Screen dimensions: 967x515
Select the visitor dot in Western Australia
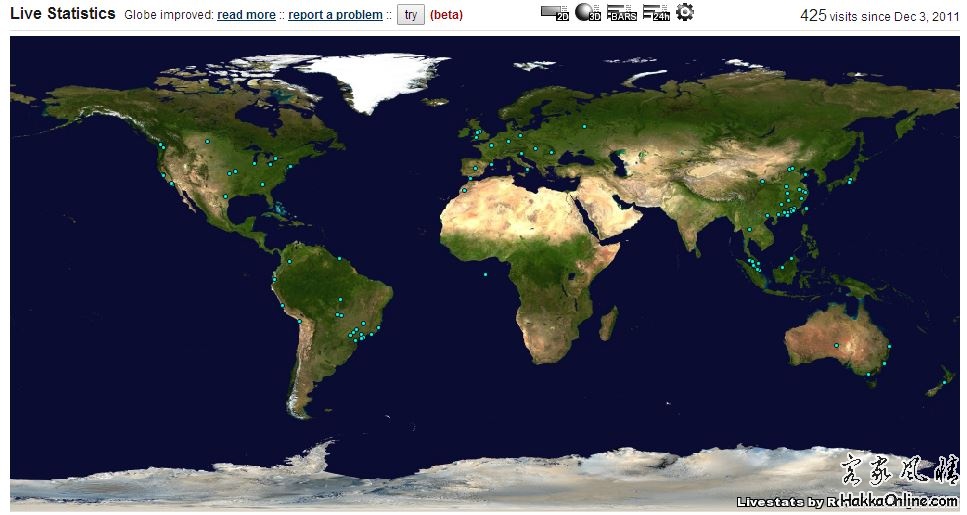(x=836, y=345)
